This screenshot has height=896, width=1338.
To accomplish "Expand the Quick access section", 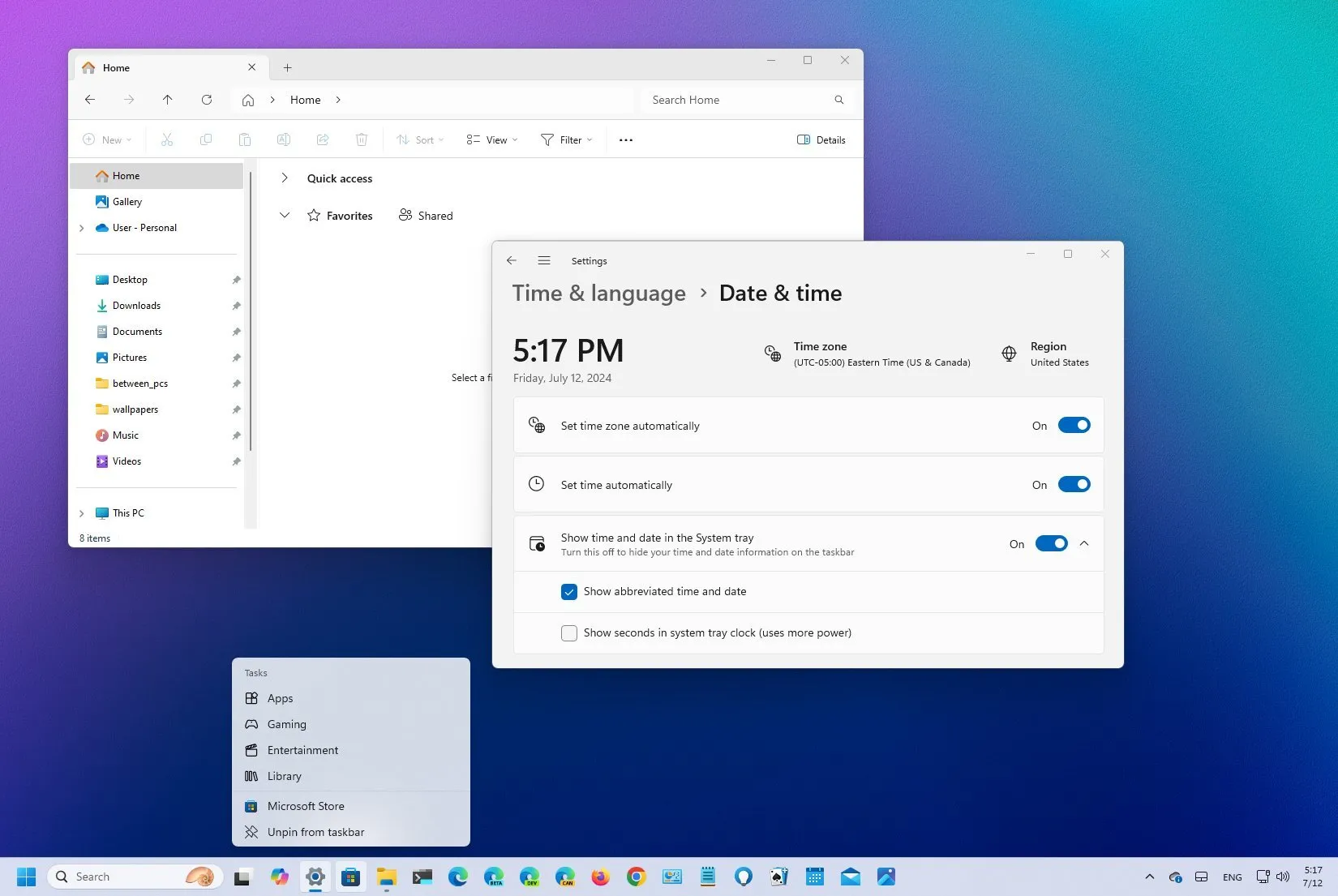I will click(285, 178).
